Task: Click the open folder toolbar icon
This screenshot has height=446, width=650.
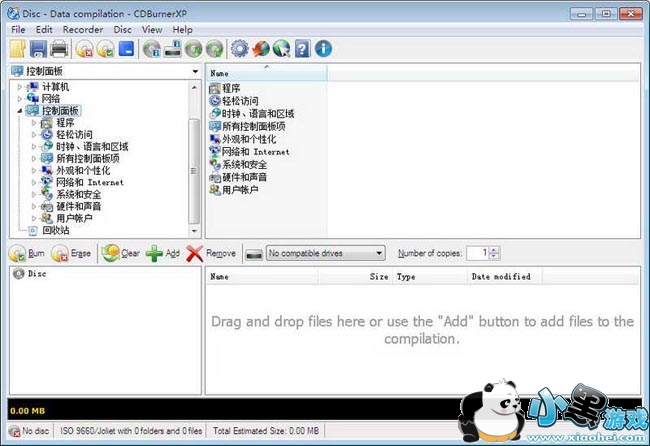Action: [x=18, y=49]
